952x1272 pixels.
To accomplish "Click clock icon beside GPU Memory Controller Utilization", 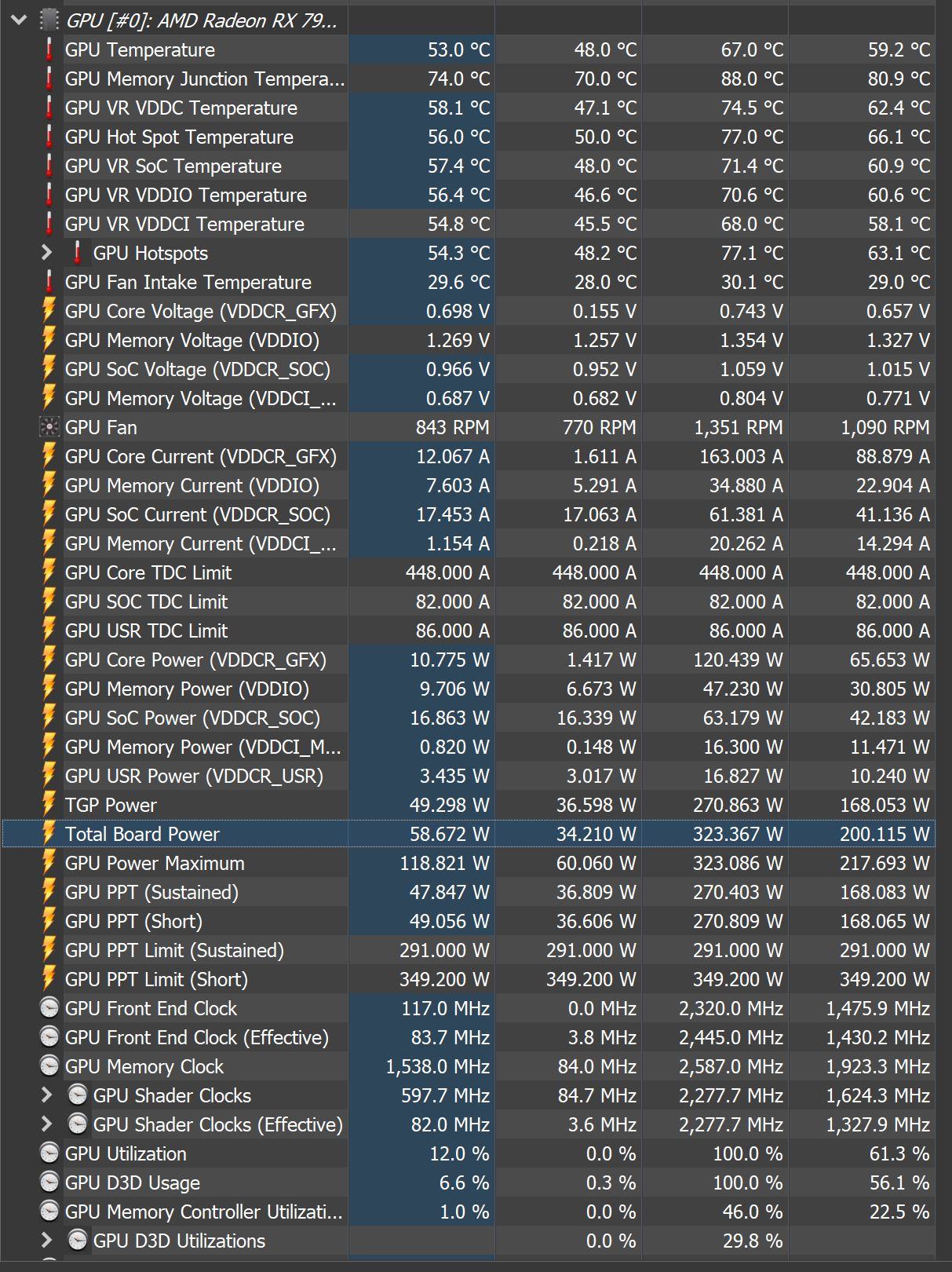I will [x=49, y=1212].
